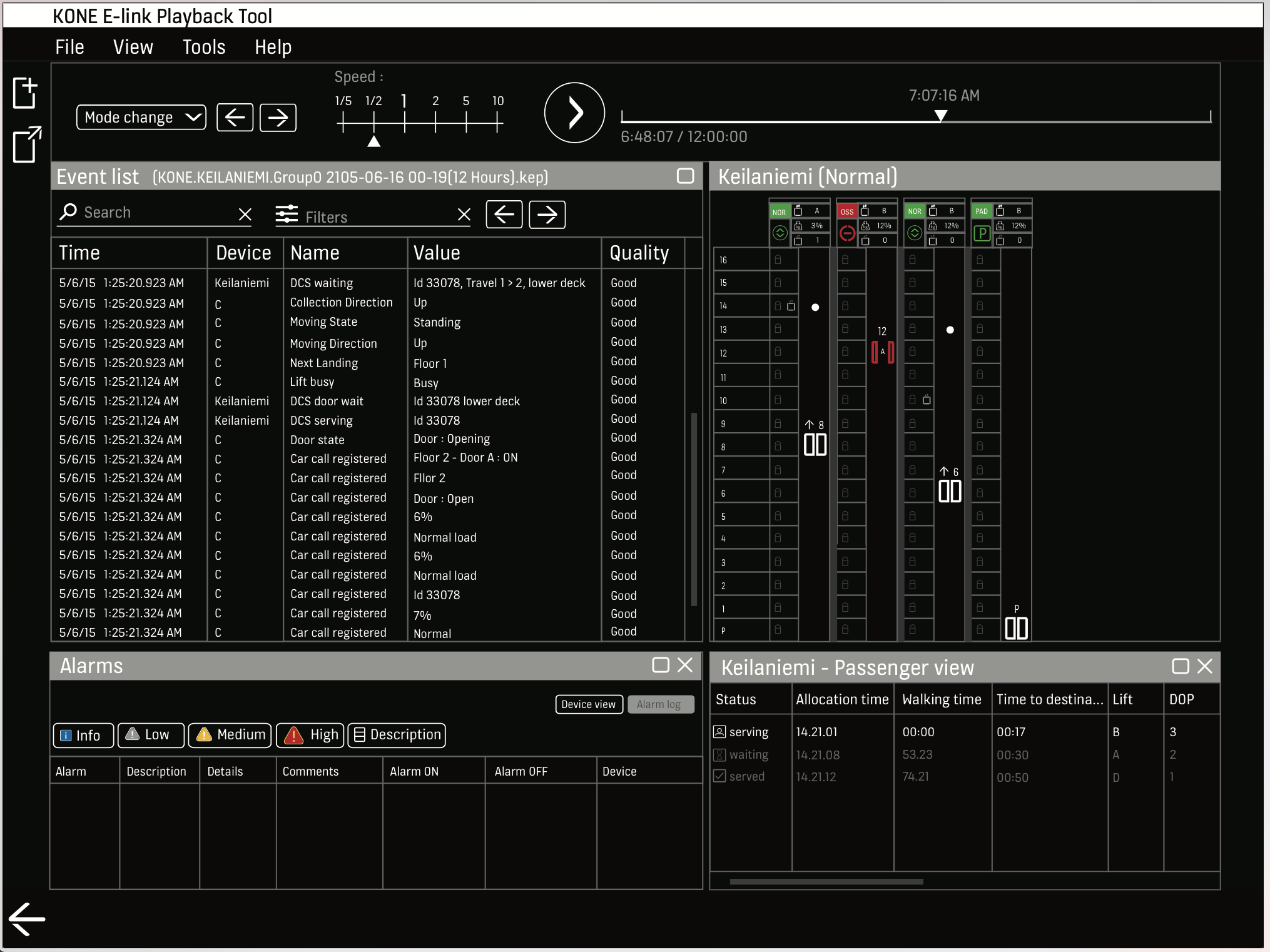Viewport: 1270px width, 952px height.
Task: Click the export icon in left sidebar
Action: 27,144
